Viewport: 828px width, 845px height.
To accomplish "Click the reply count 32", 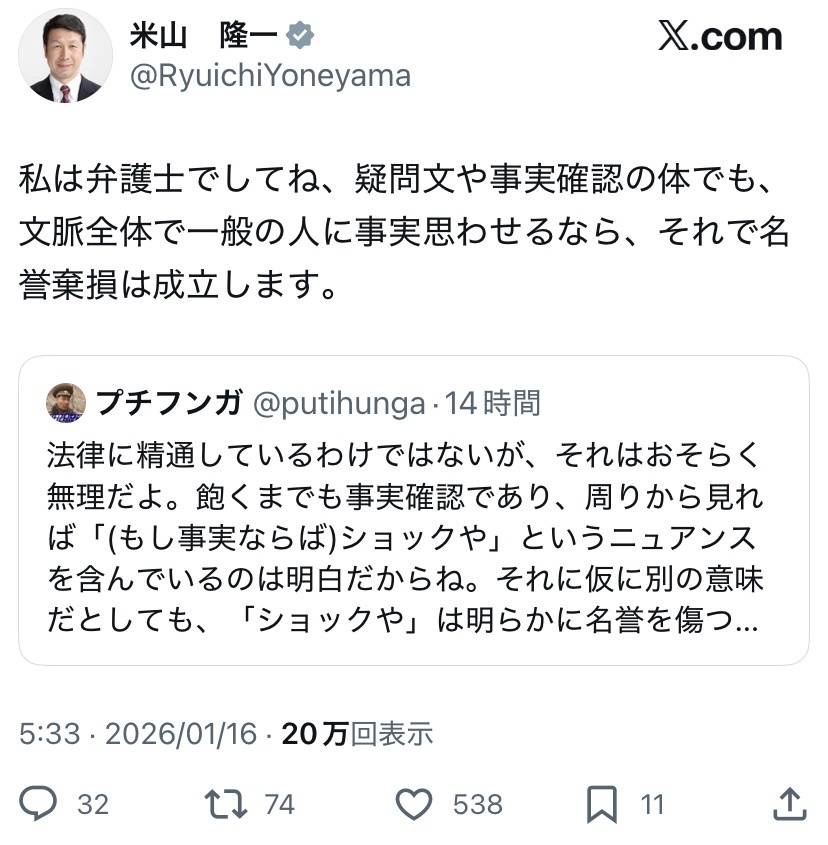I will point(93,803).
